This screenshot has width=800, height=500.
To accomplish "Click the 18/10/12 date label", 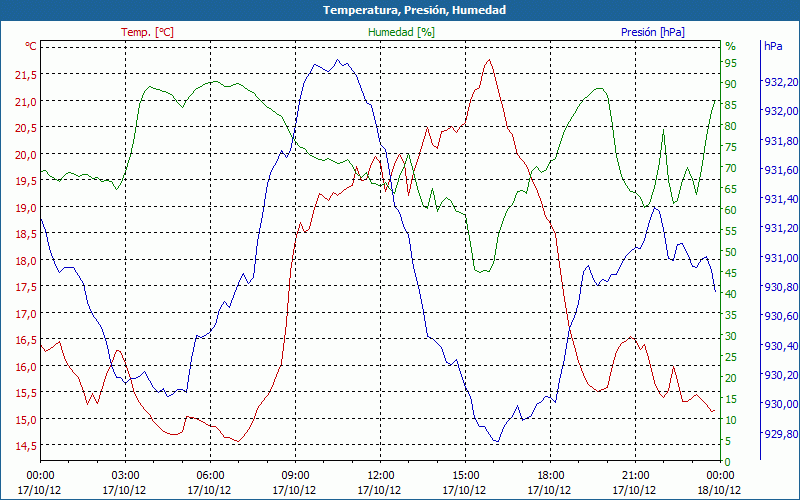I will (x=719, y=490).
